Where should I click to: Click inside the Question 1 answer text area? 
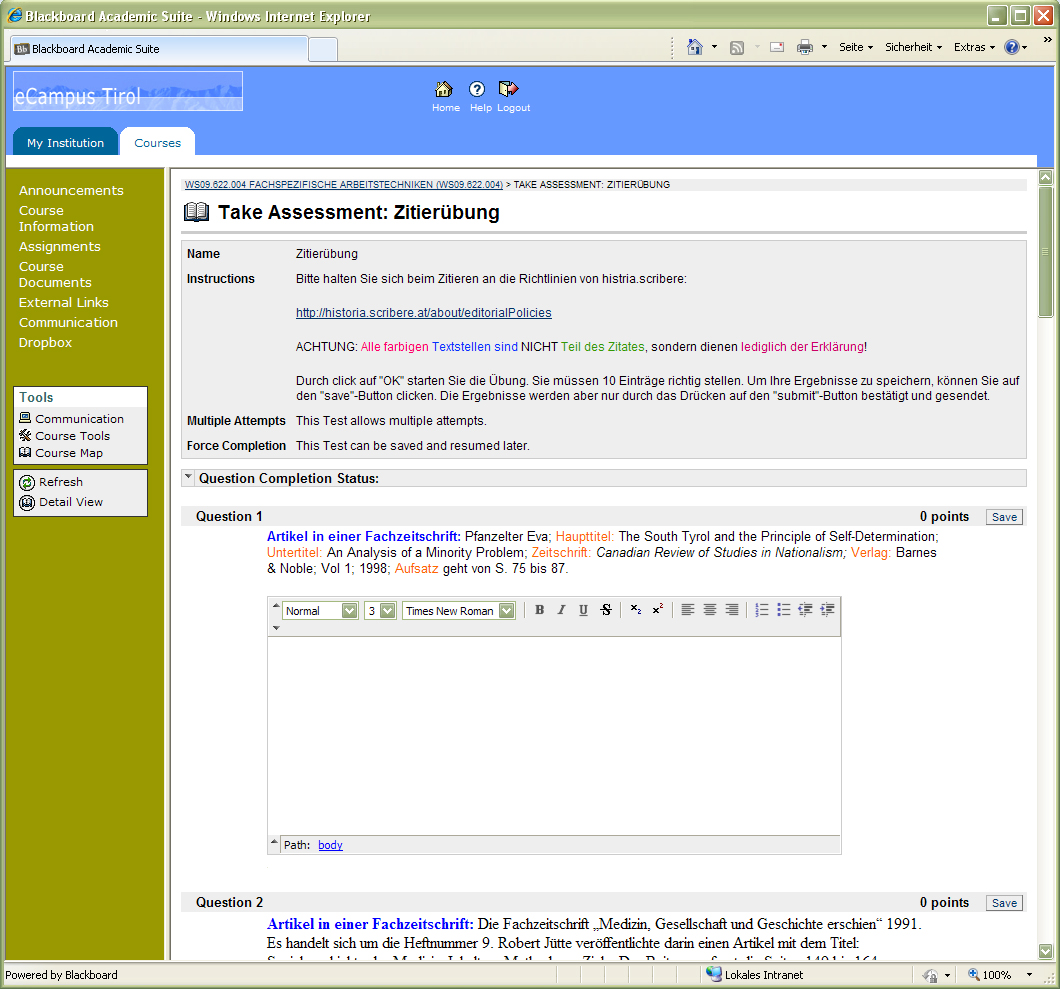click(x=554, y=735)
